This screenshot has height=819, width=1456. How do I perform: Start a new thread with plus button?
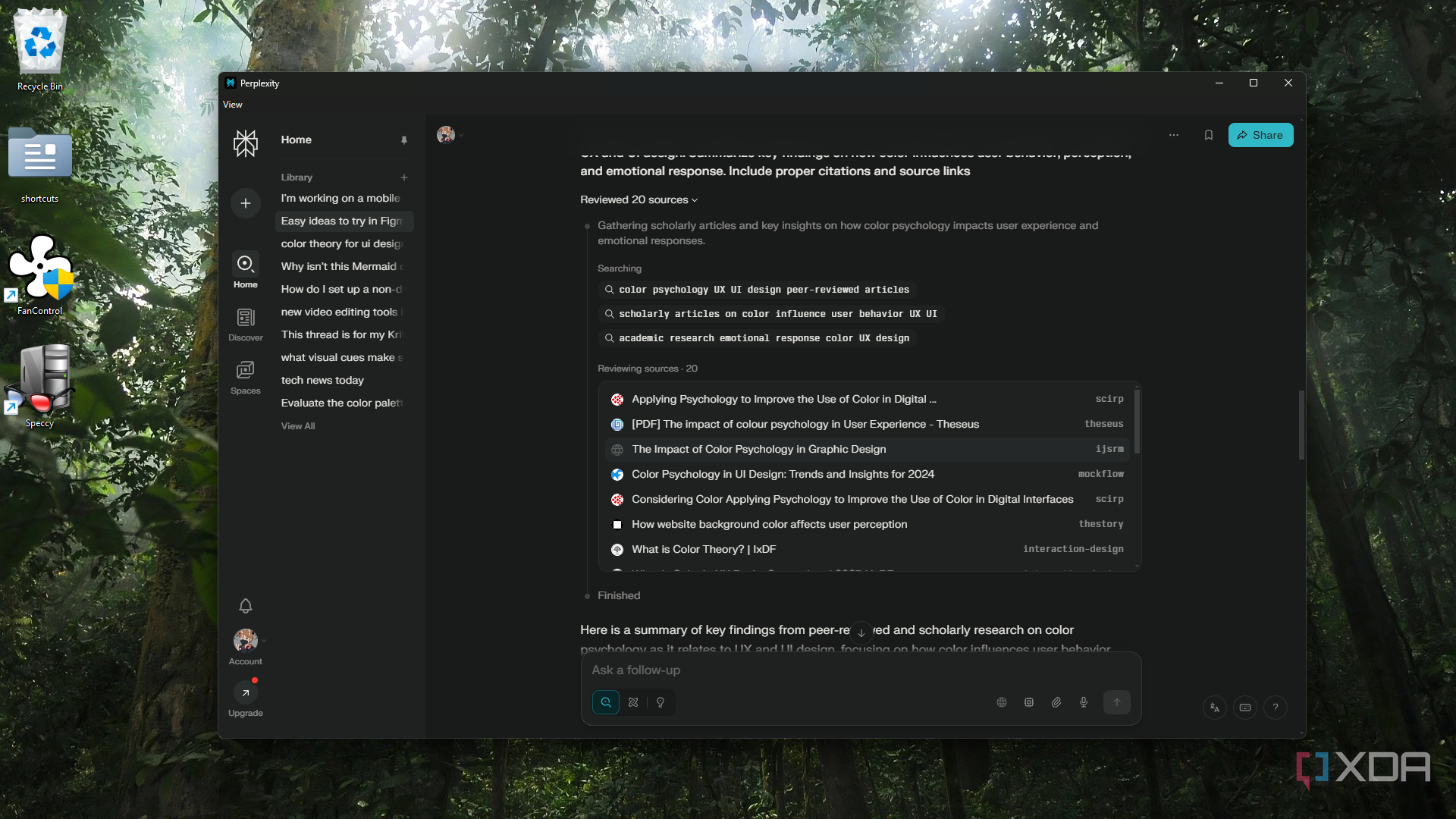245,203
